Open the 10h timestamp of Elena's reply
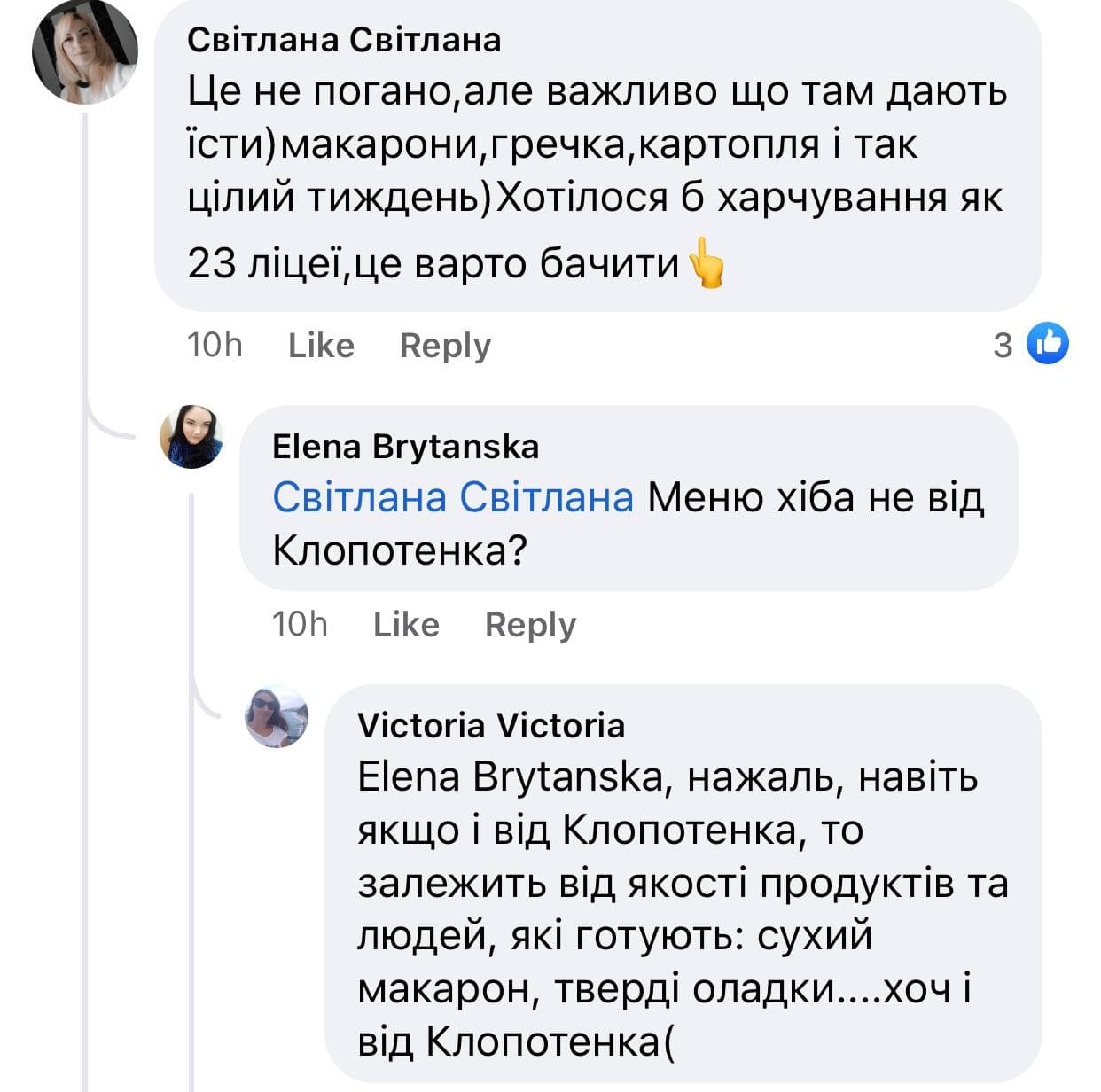The height and width of the screenshot is (1092, 1101). [x=300, y=625]
